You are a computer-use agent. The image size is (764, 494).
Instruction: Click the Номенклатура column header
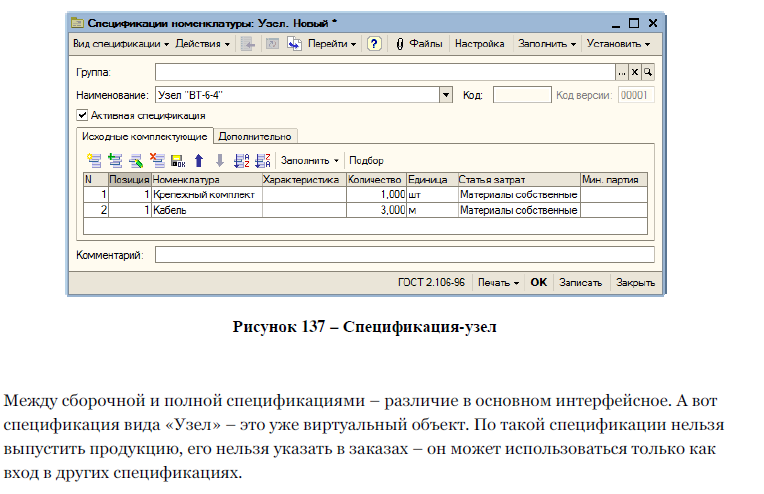click(207, 180)
